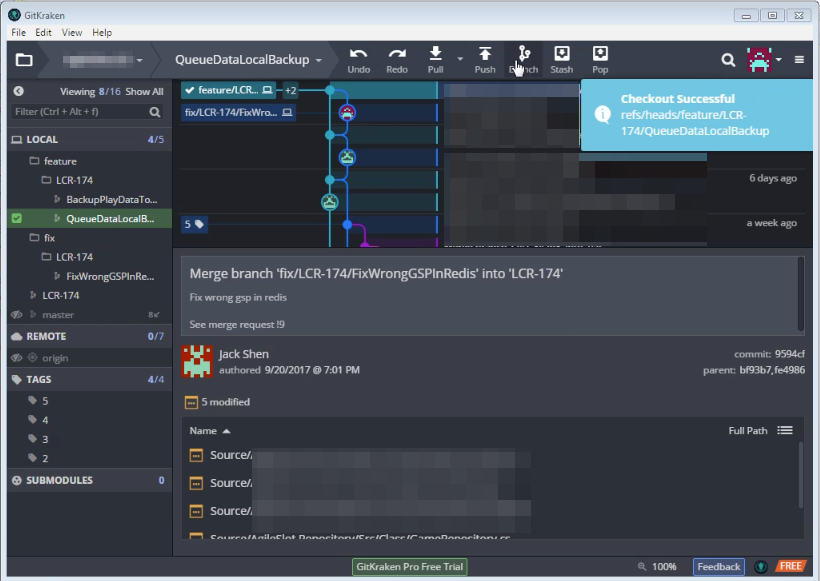
Task: Click the kraken logo icon in status bar
Action: click(761, 566)
